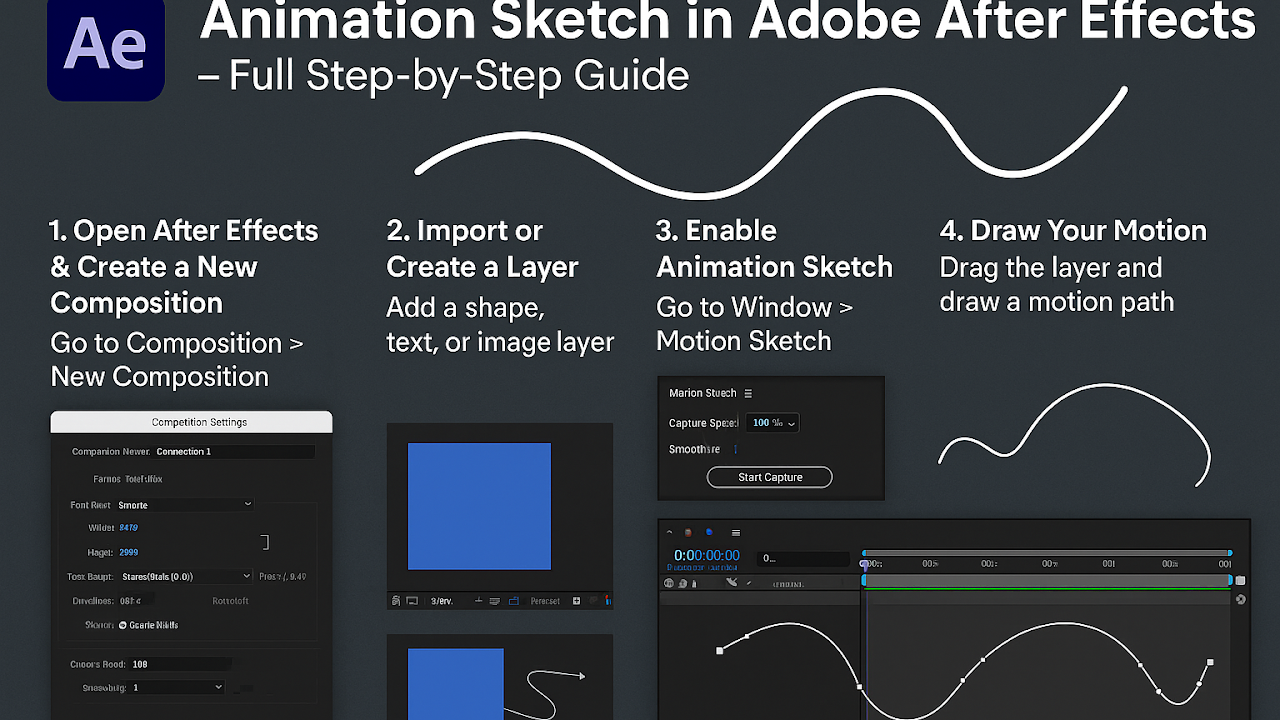This screenshot has height=720, width=1280.
Task: Click the blue circle icon atop timeline
Action: pyautogui.click(x=709, y=532)
